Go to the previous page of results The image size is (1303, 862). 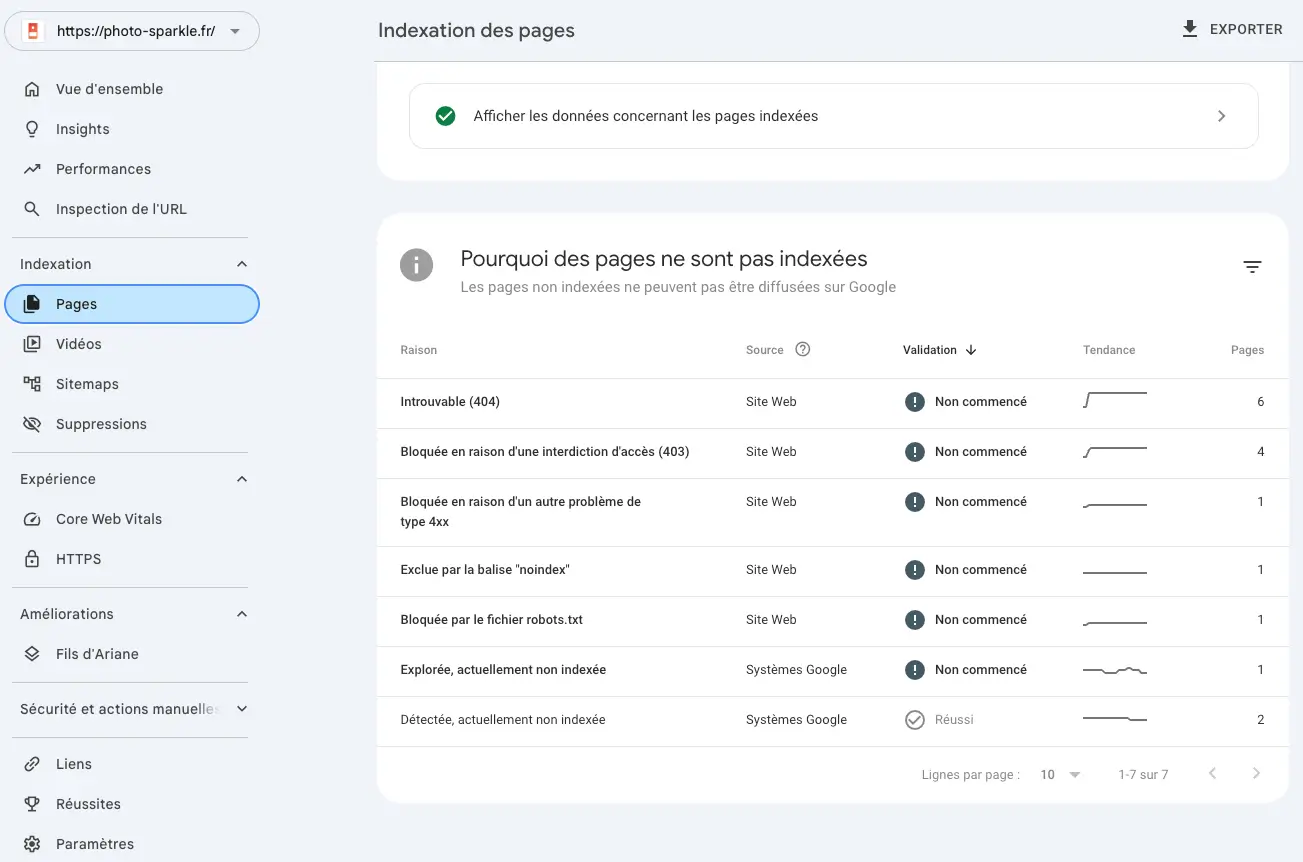1212,774
